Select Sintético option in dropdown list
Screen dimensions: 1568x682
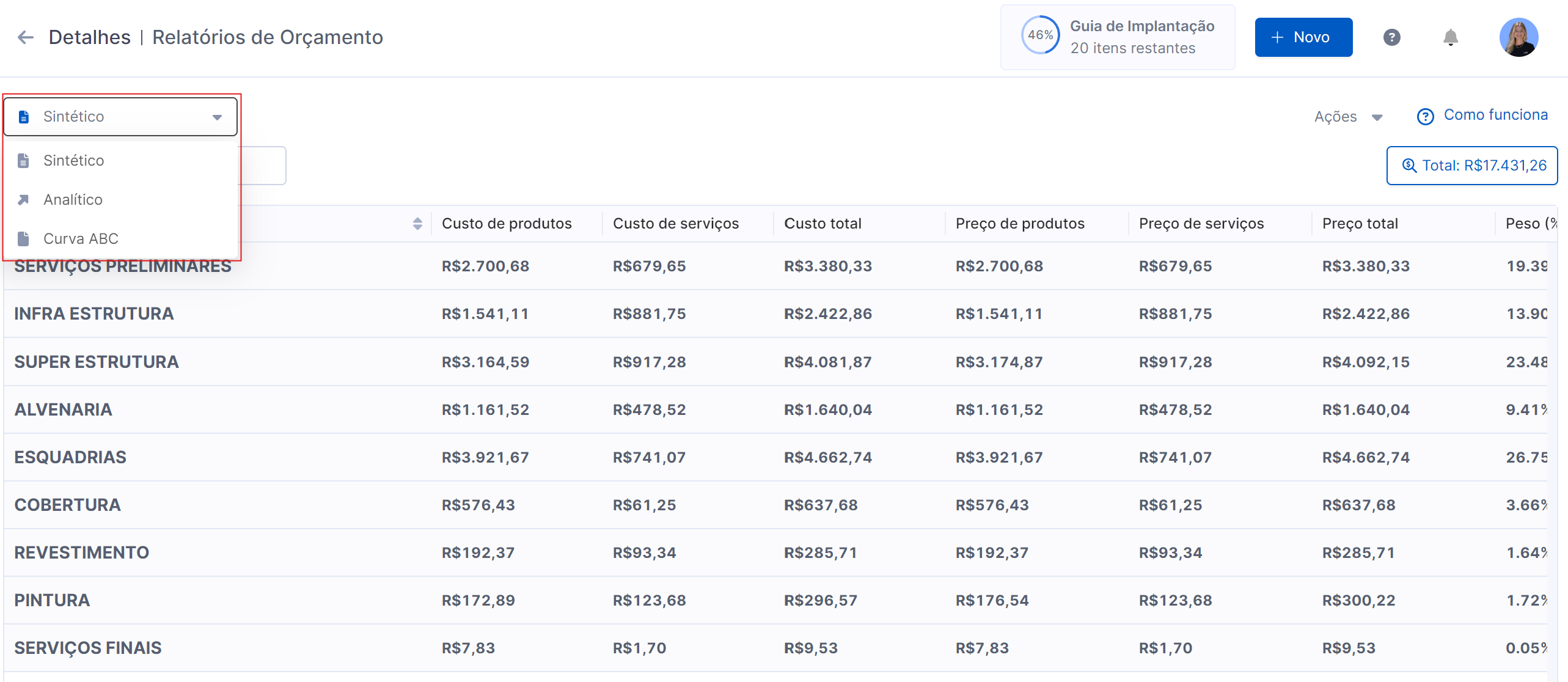pyautogui.click(x=73, y=160)
